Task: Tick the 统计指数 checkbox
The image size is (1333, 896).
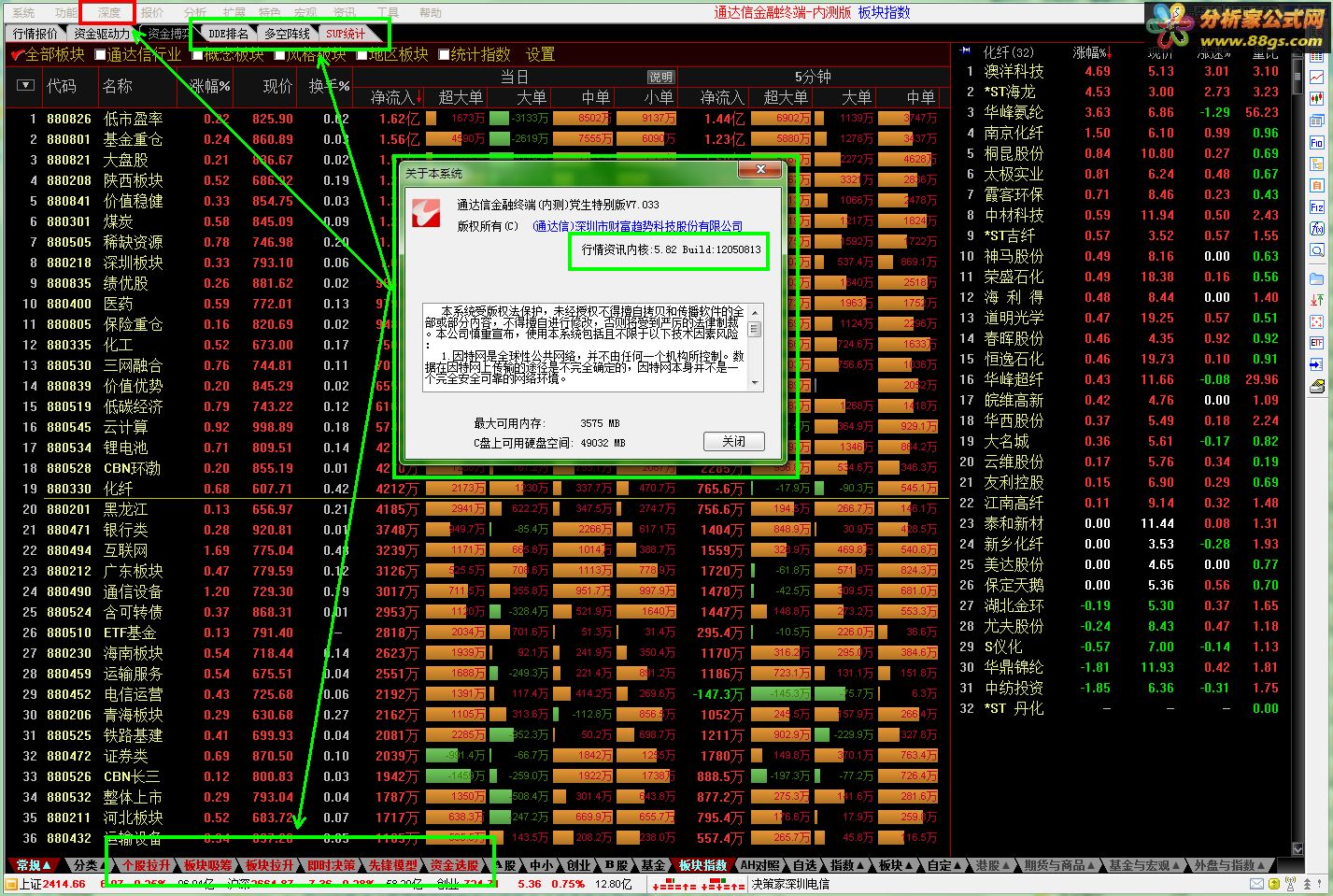Action: coord(444,55)
